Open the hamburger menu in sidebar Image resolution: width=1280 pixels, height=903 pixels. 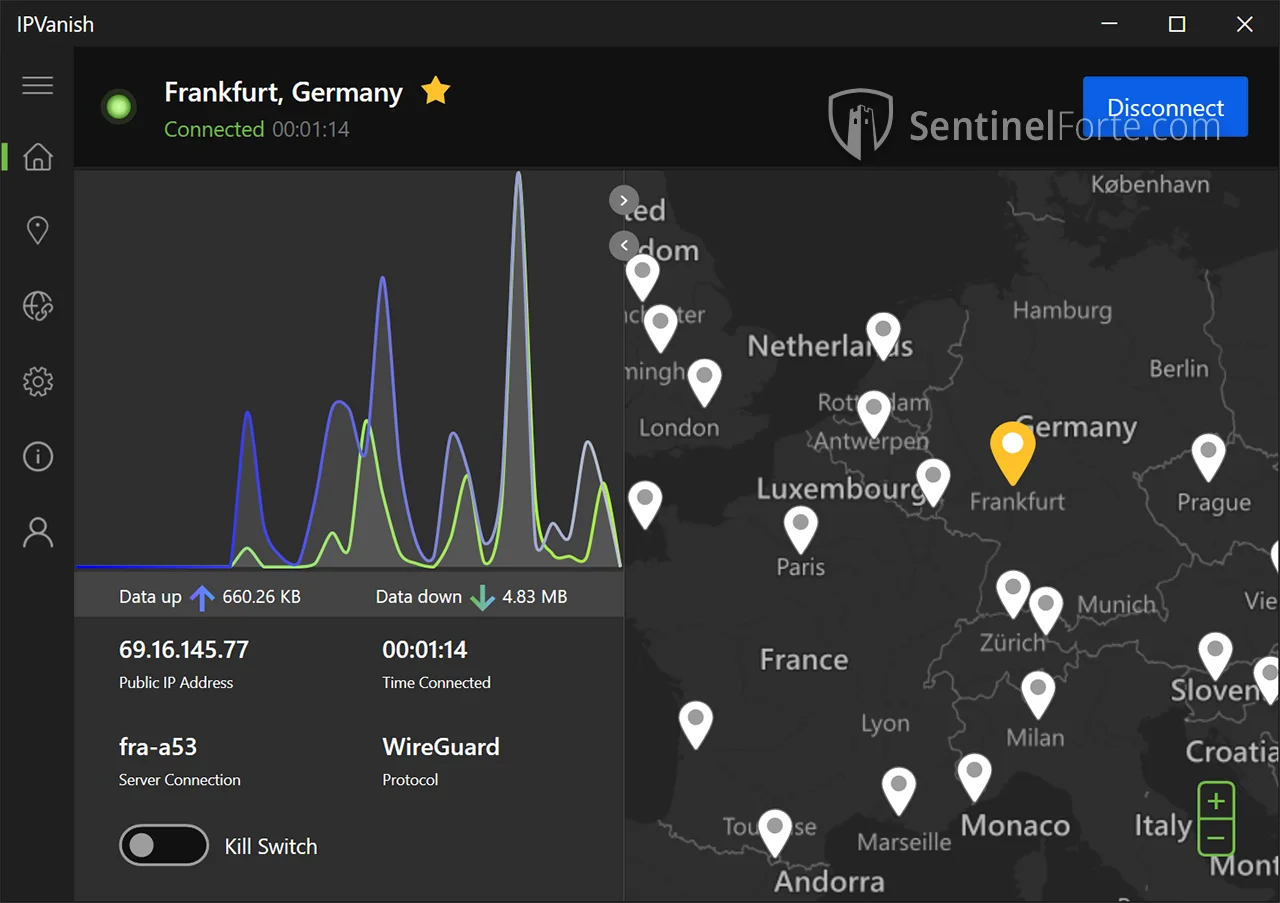(37, 85)
